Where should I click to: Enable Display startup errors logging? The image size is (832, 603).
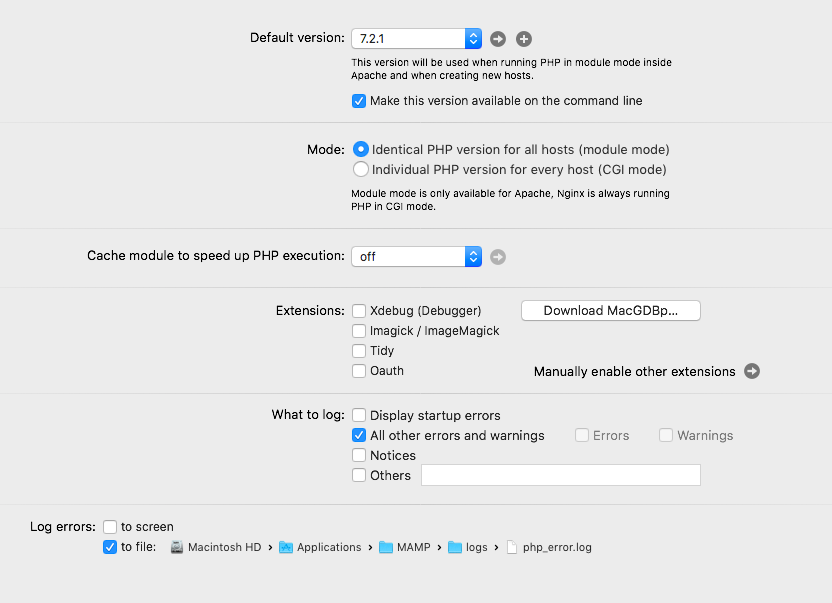[359, 415]
